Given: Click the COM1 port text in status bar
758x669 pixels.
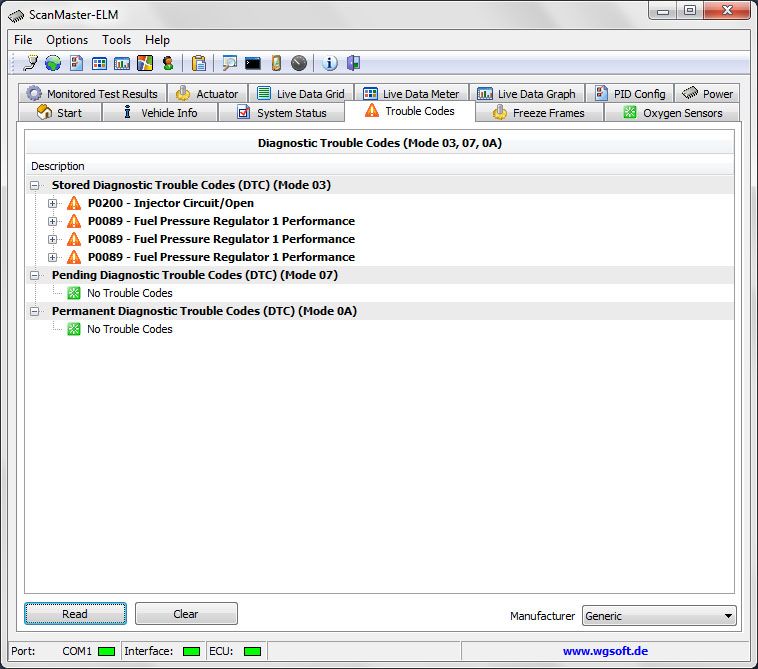Looking at the screenshot, I should (77, 651).
